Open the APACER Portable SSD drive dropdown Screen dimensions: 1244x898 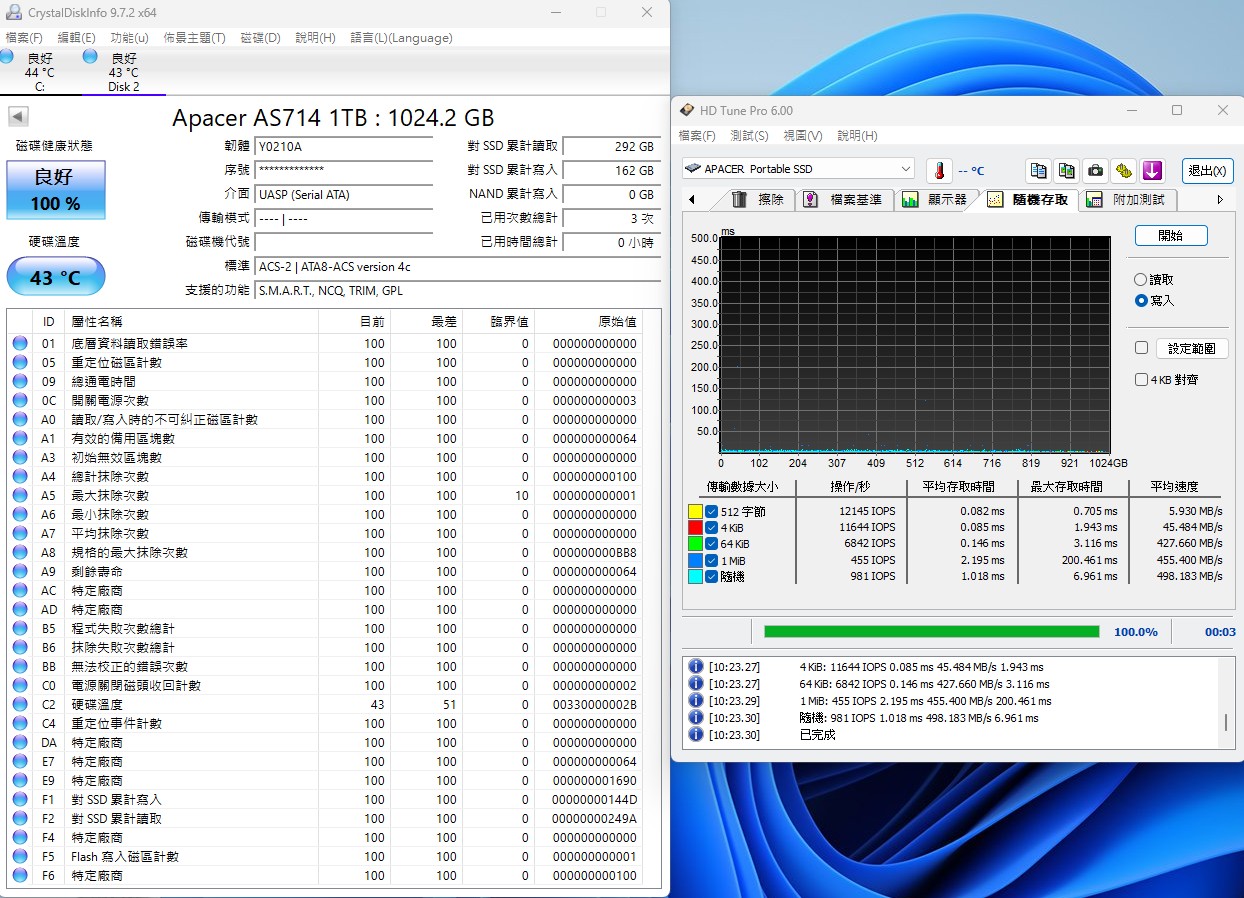pos(905,168)
